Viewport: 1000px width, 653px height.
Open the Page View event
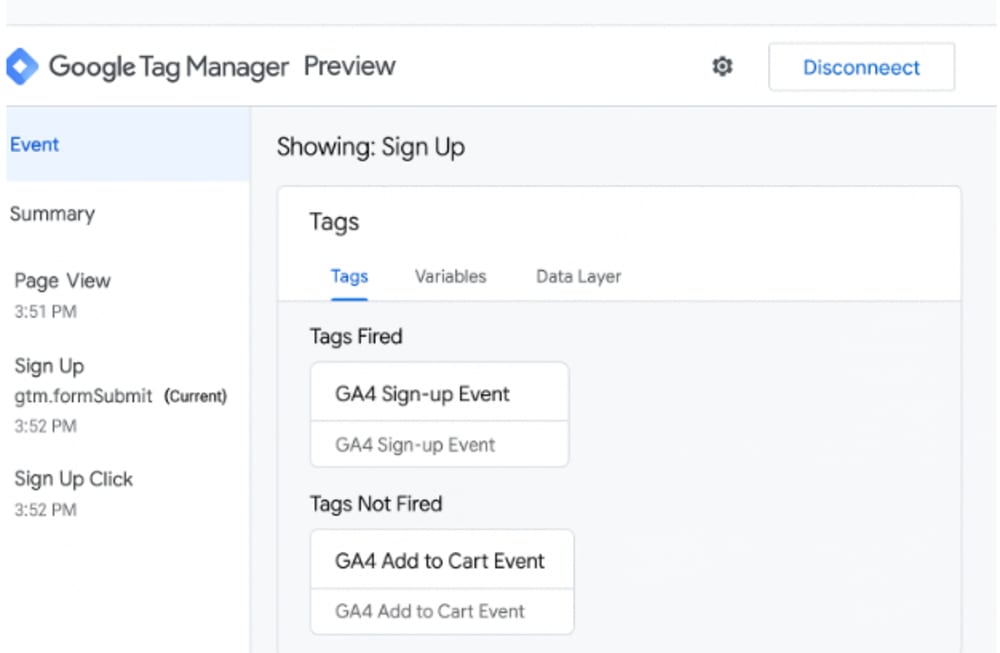(62, 281)
